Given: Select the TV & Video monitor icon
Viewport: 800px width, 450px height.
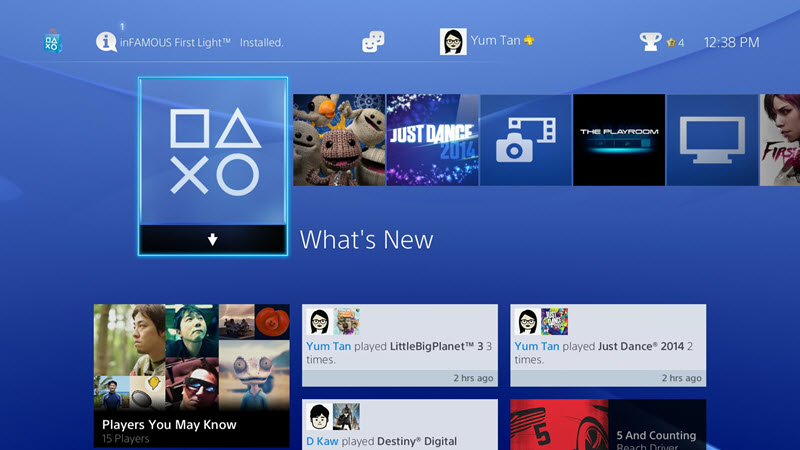Looking at the screenshot, I should (x=712, y=140).
